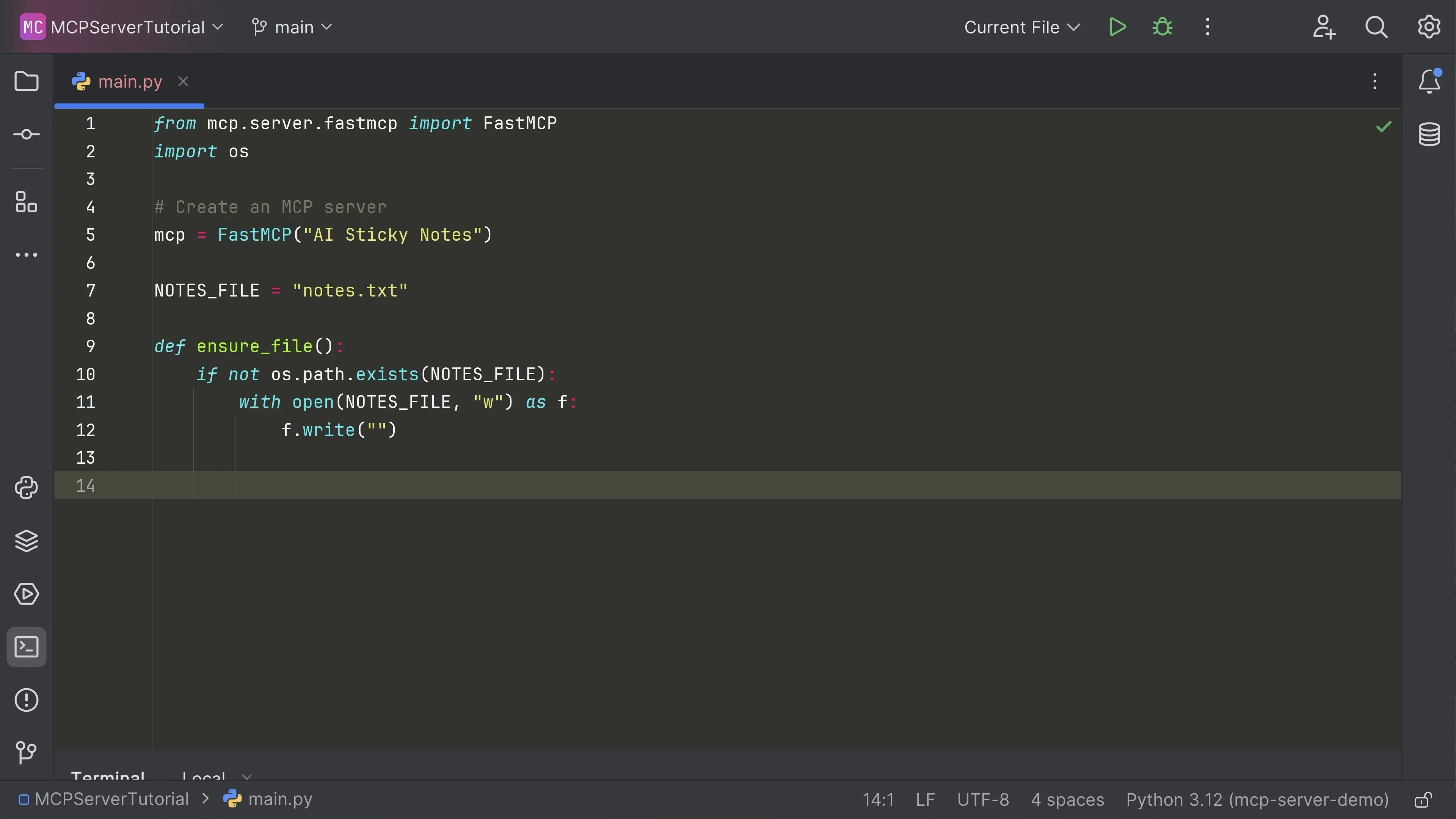Open the Project tool window folder icon

[x=27, y=82]
